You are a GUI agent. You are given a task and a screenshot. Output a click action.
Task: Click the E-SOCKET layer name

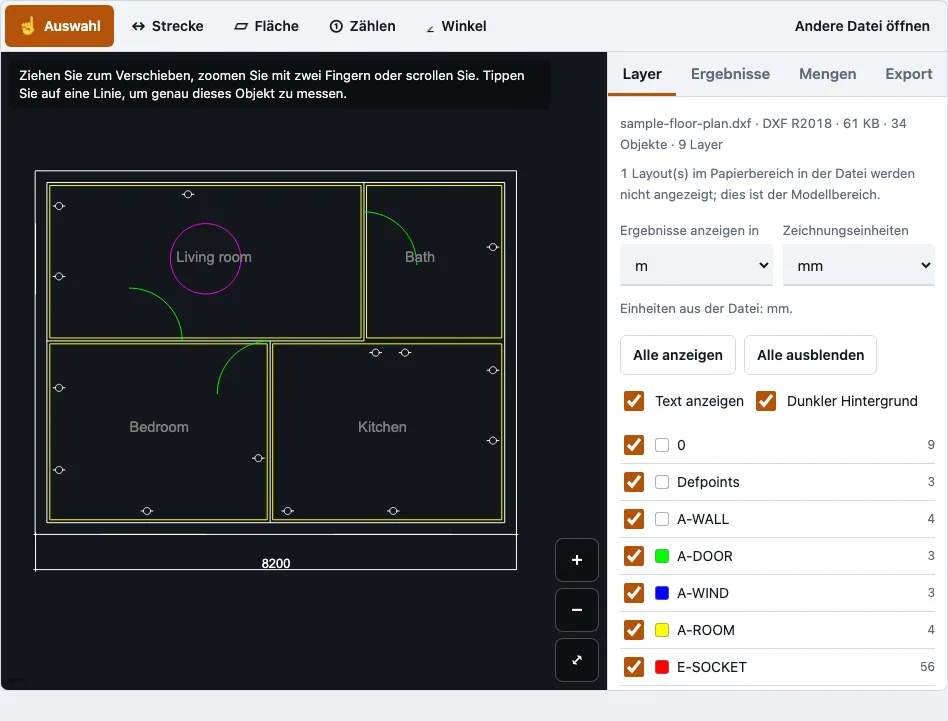click(712, 667)
